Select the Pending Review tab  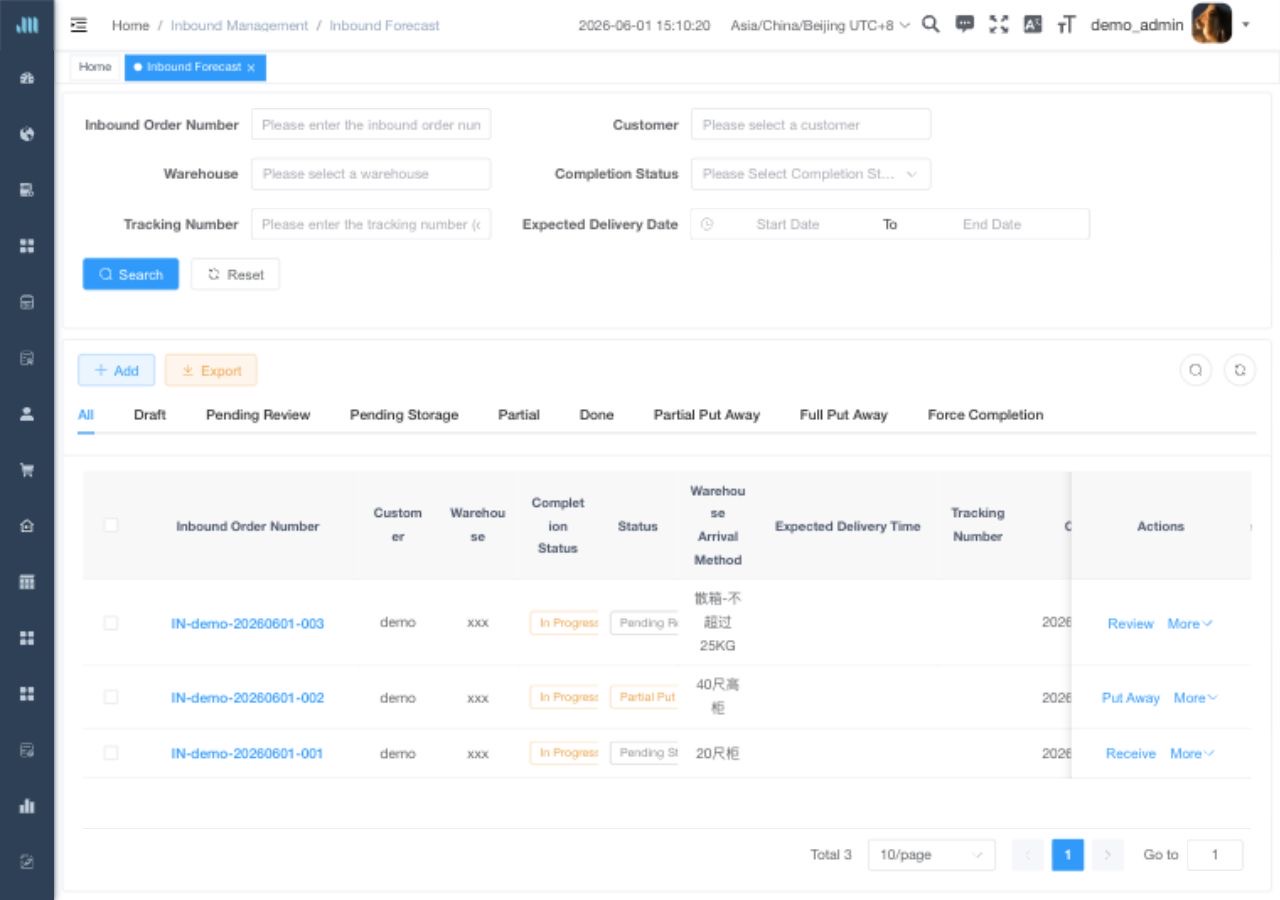click(258, 415)
